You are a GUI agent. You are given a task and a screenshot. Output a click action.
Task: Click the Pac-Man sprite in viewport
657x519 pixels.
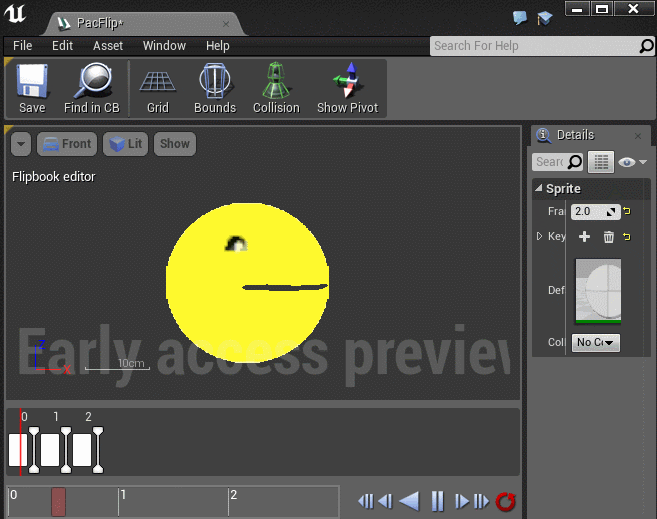coord(247,283)
